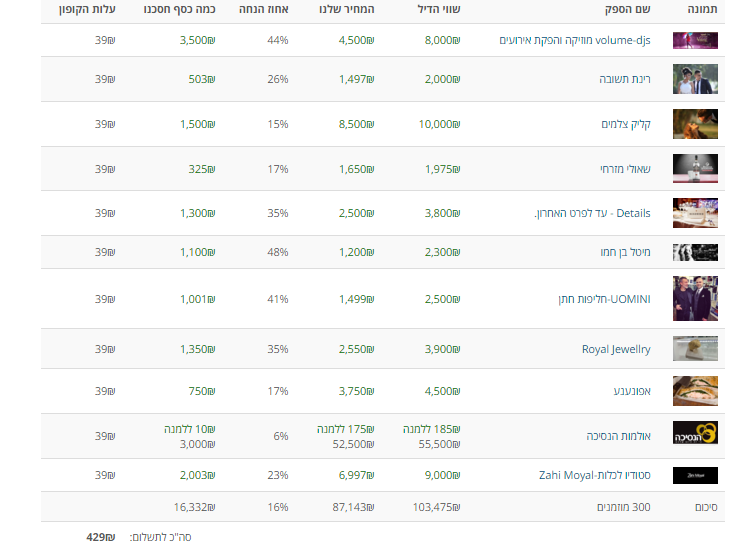
Task: Follow the רינת תשובה supplier link
Action: point(624,79)
